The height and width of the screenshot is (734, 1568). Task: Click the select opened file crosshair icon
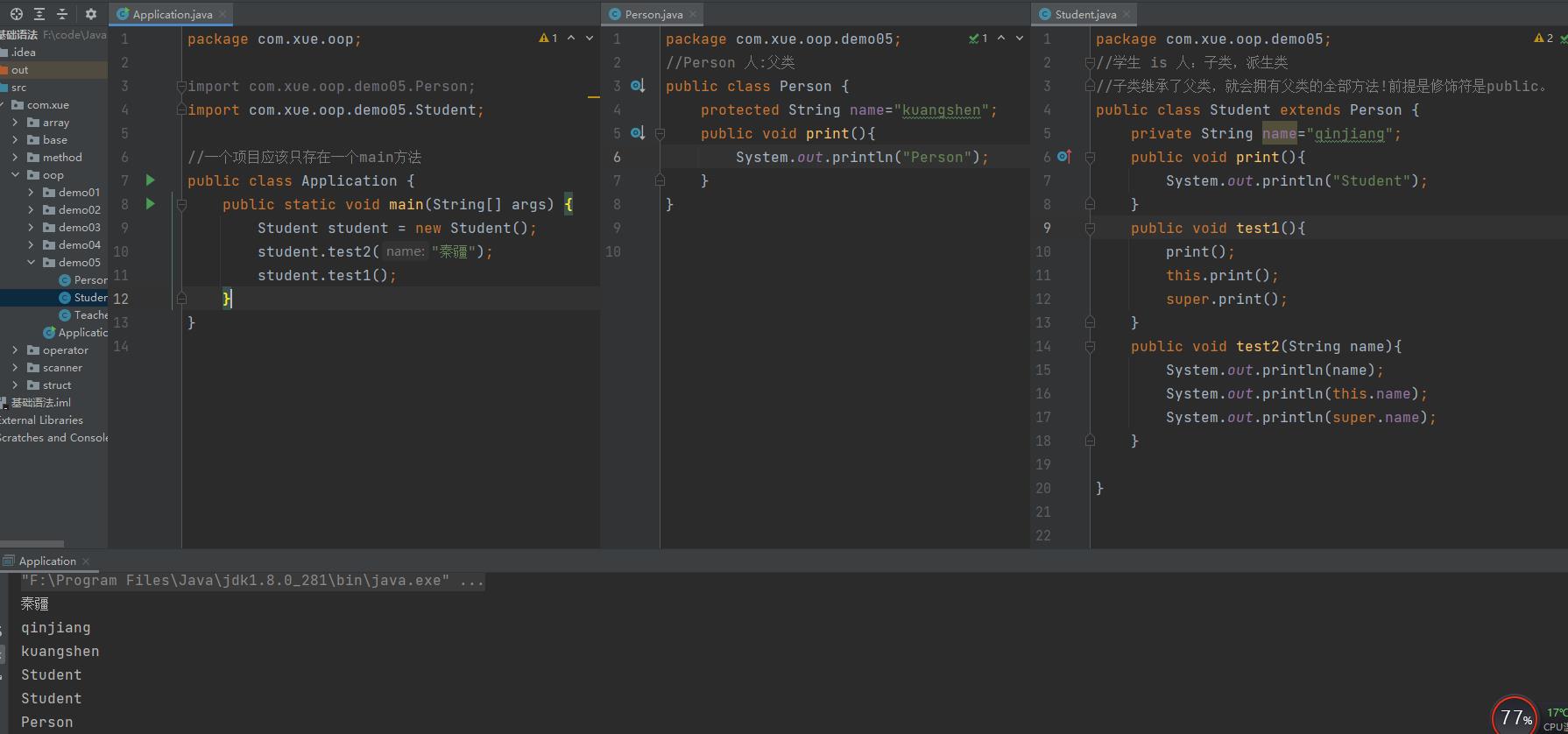(17, 14)
